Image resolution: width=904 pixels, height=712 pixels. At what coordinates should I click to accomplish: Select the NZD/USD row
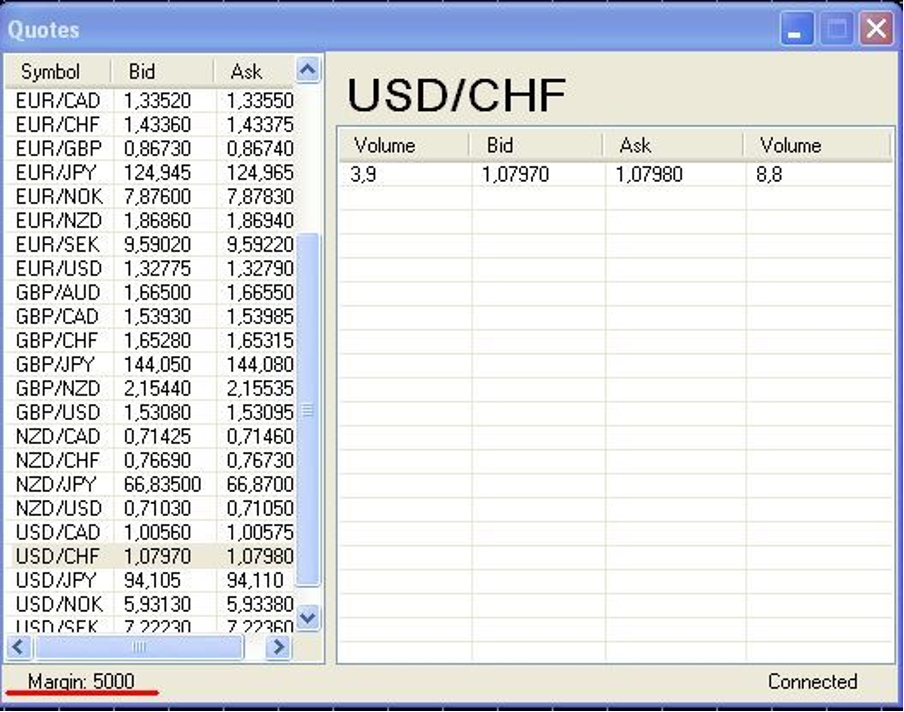(59, 508)
